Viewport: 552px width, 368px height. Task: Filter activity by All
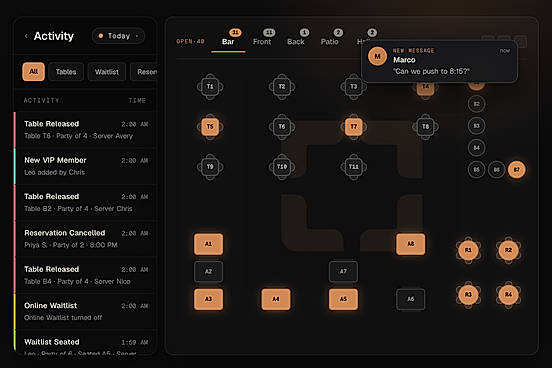33,71
